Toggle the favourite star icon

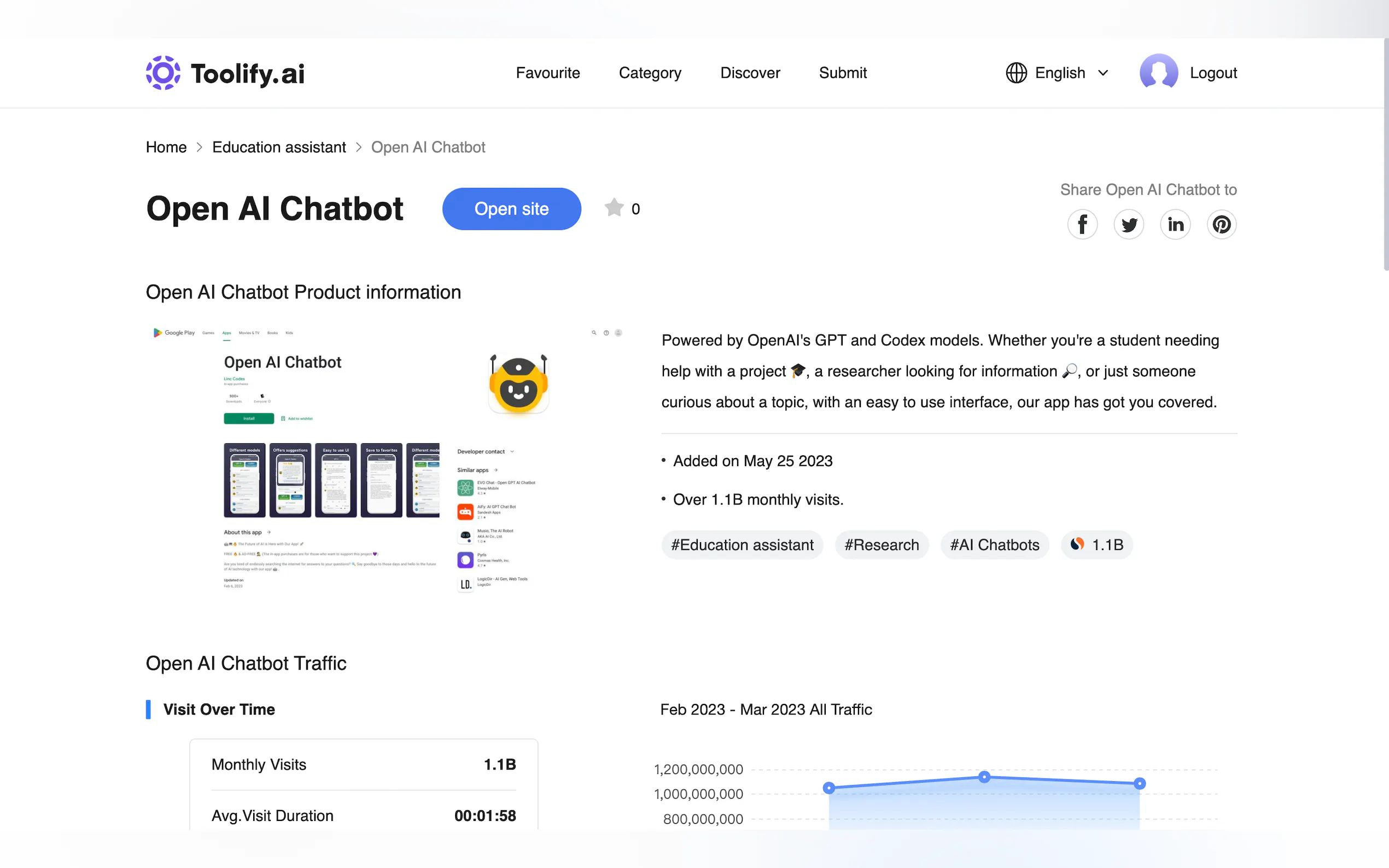coord(614,208)
